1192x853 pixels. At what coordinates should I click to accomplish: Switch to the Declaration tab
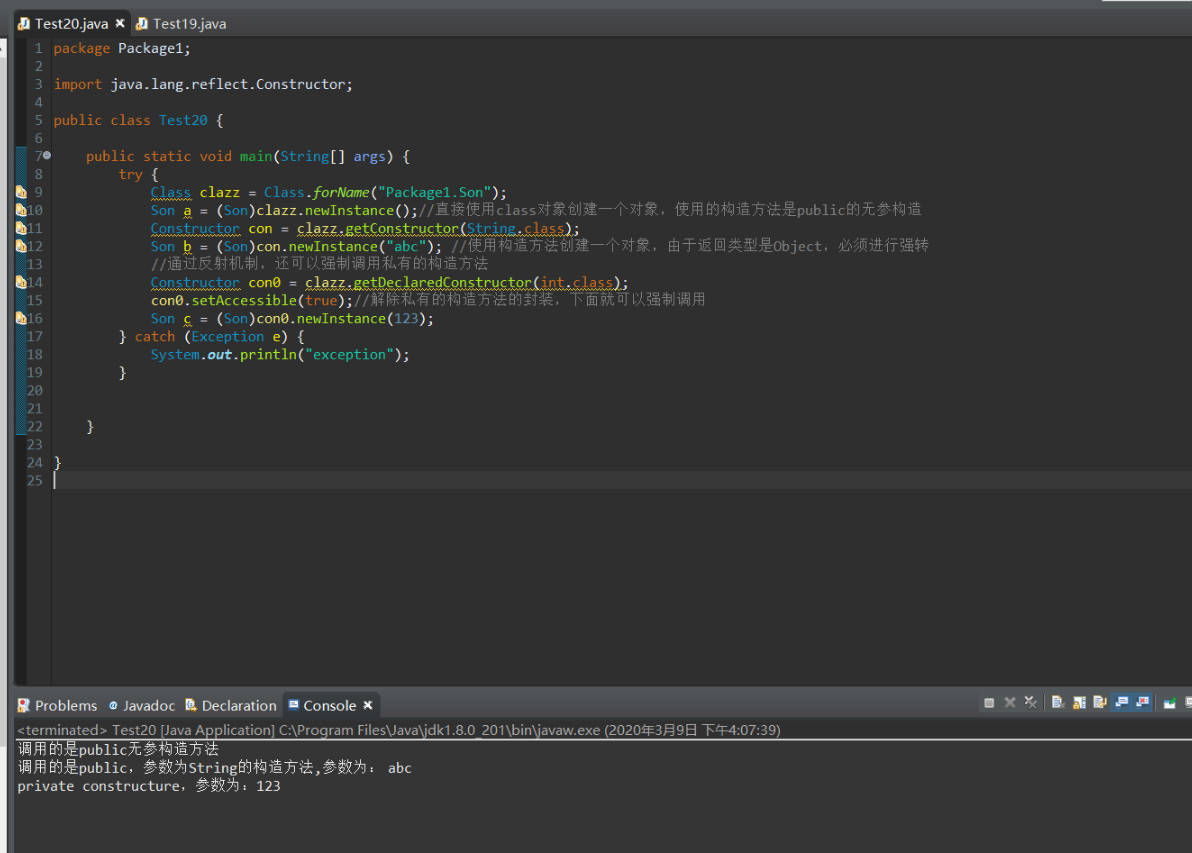point(238,705)
